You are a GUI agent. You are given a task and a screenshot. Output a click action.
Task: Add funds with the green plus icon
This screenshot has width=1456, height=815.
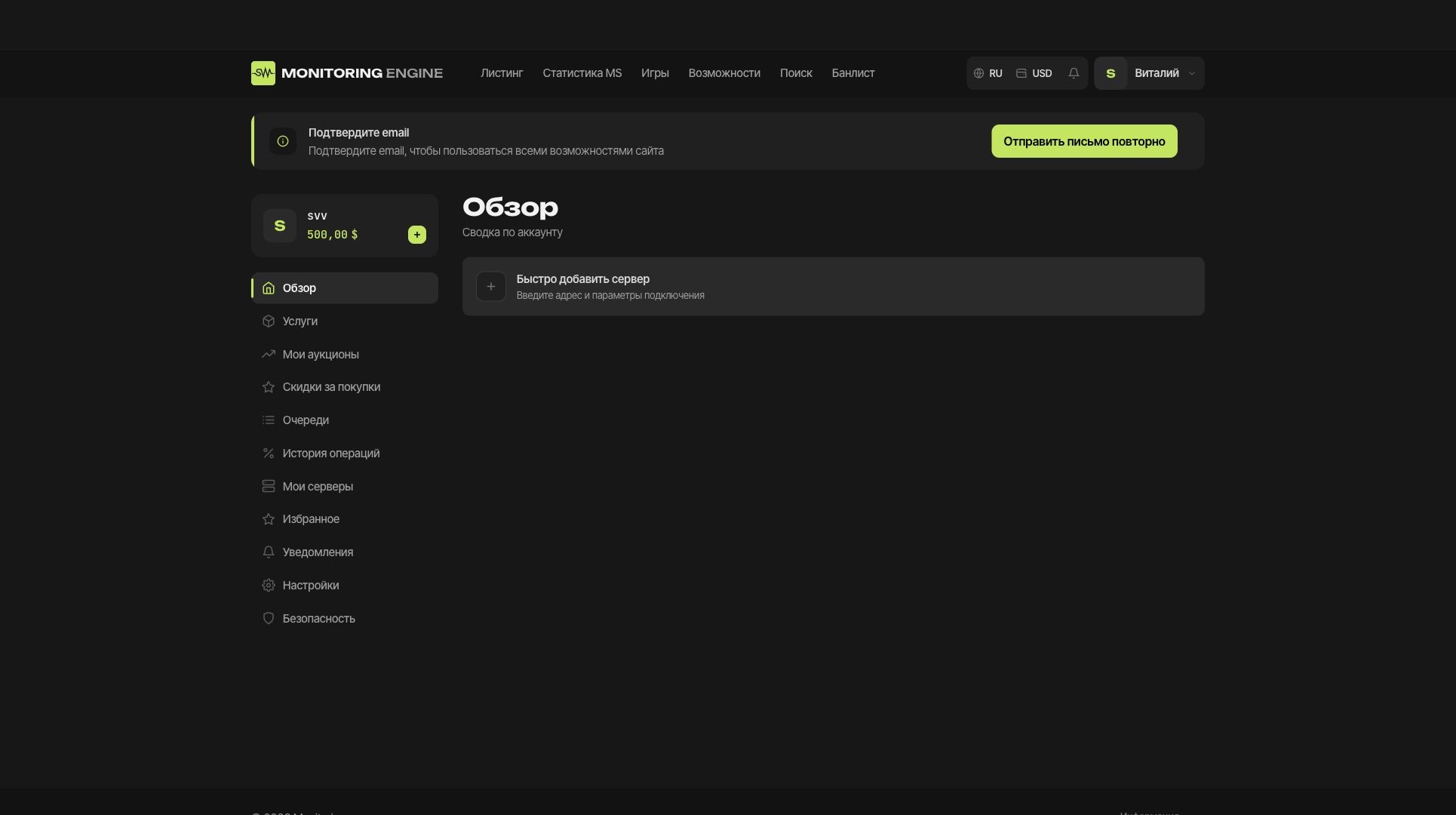(x=417, y=235)
